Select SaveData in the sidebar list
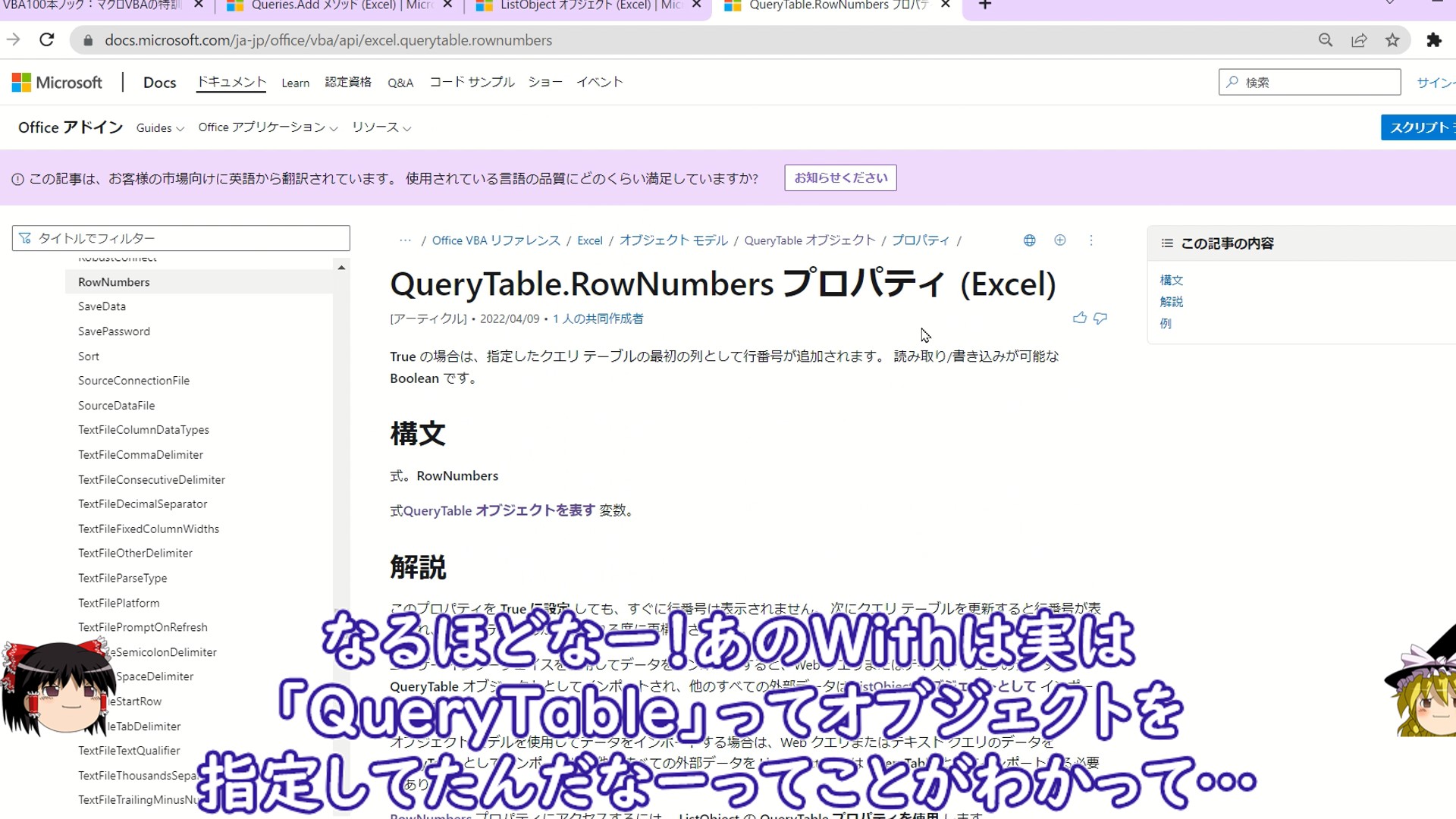Image resolution: width=1456 pixels, height=819 pixels. pyautogui.click(x=102, y=306)
